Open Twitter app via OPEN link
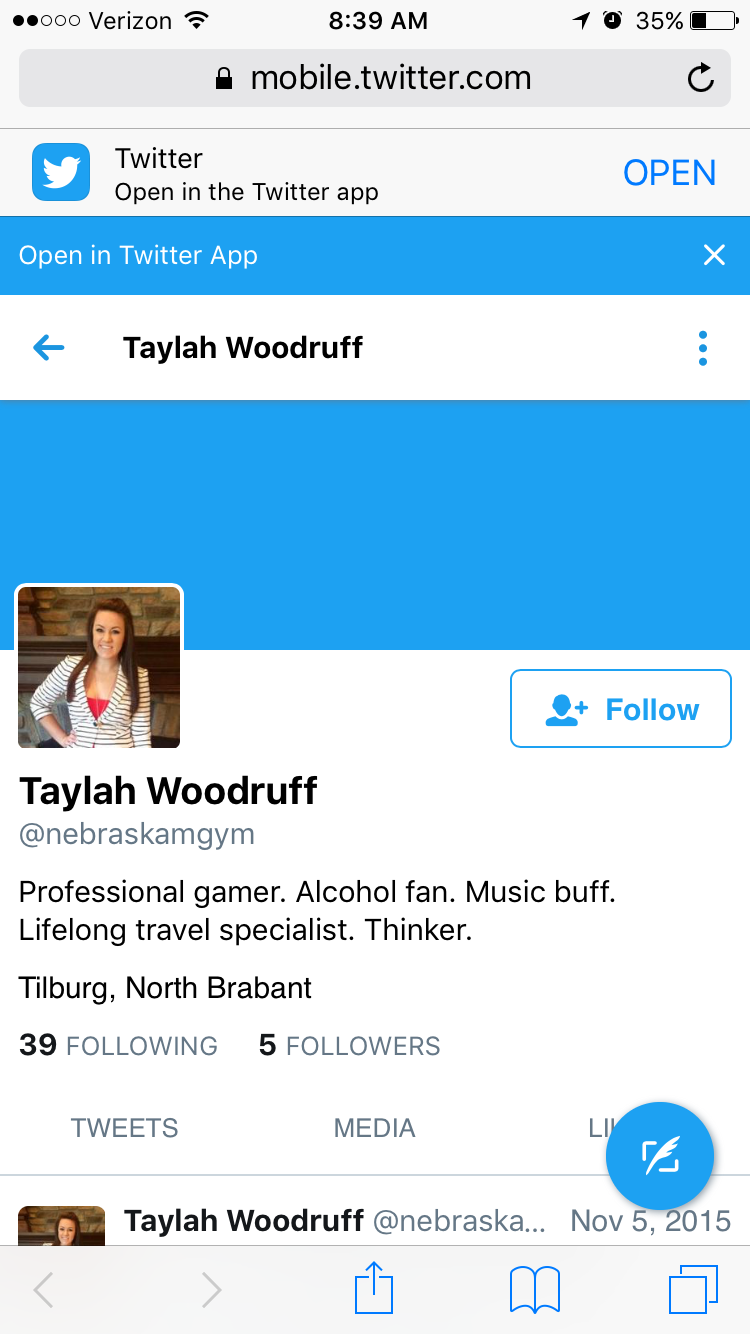 point(669,173)
